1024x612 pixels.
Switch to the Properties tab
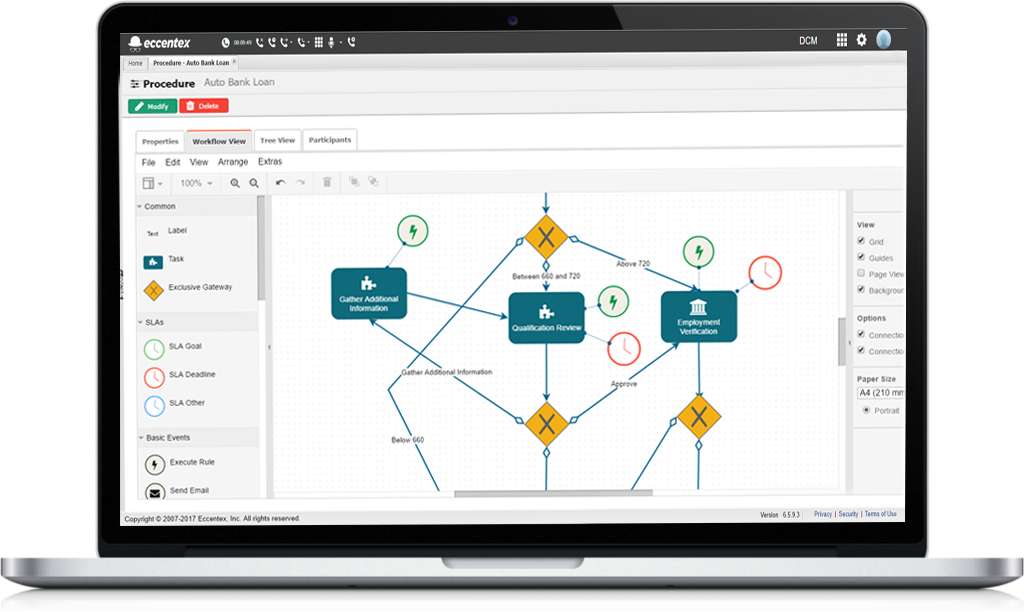coord(160,142)
